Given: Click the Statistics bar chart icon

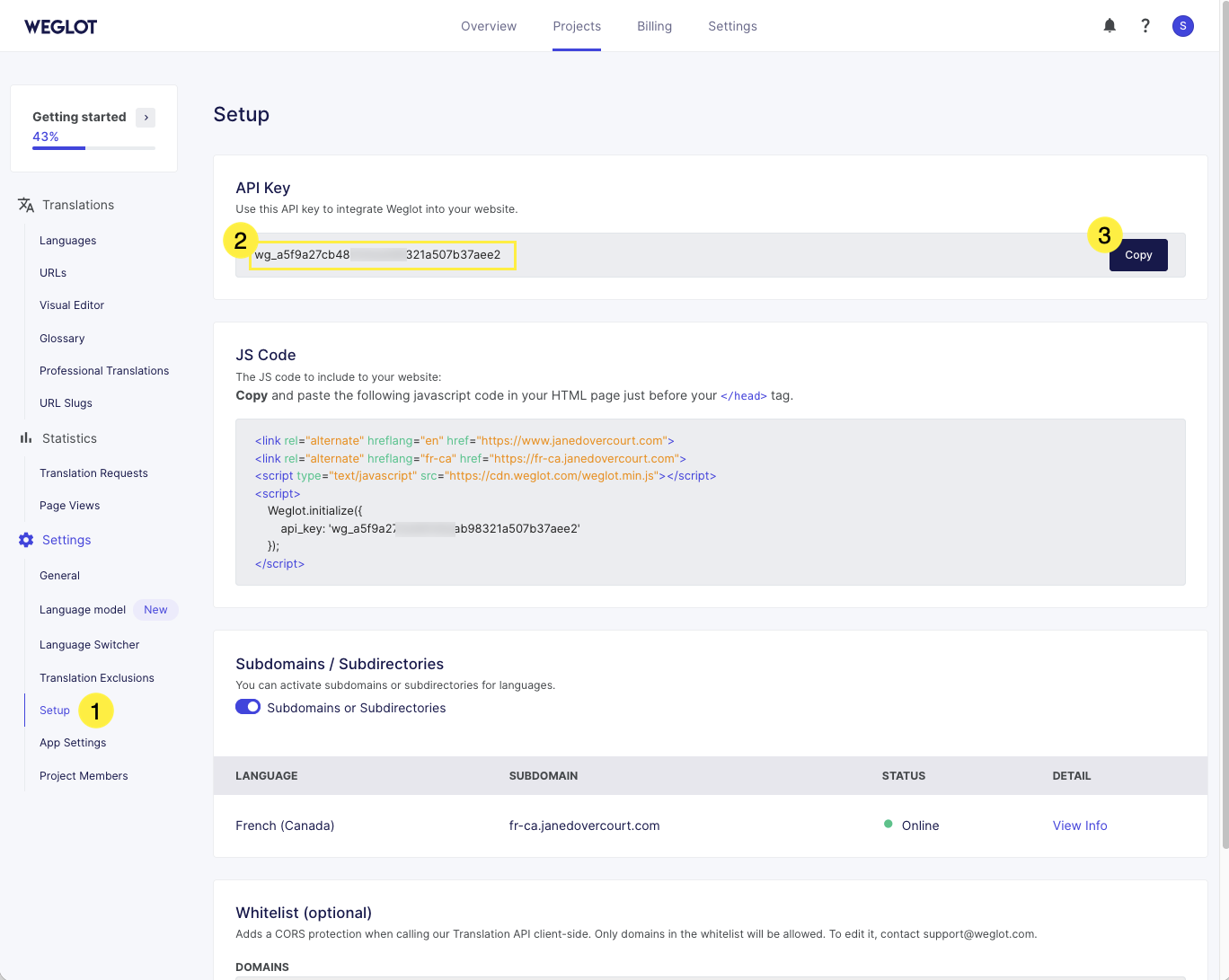Looking at the screenshot, I should [x=26, y=438].
